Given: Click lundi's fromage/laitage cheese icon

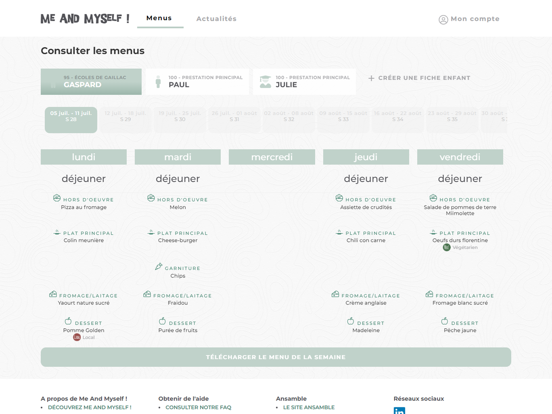Looking at the screenshot, I should tap(53, 294).
